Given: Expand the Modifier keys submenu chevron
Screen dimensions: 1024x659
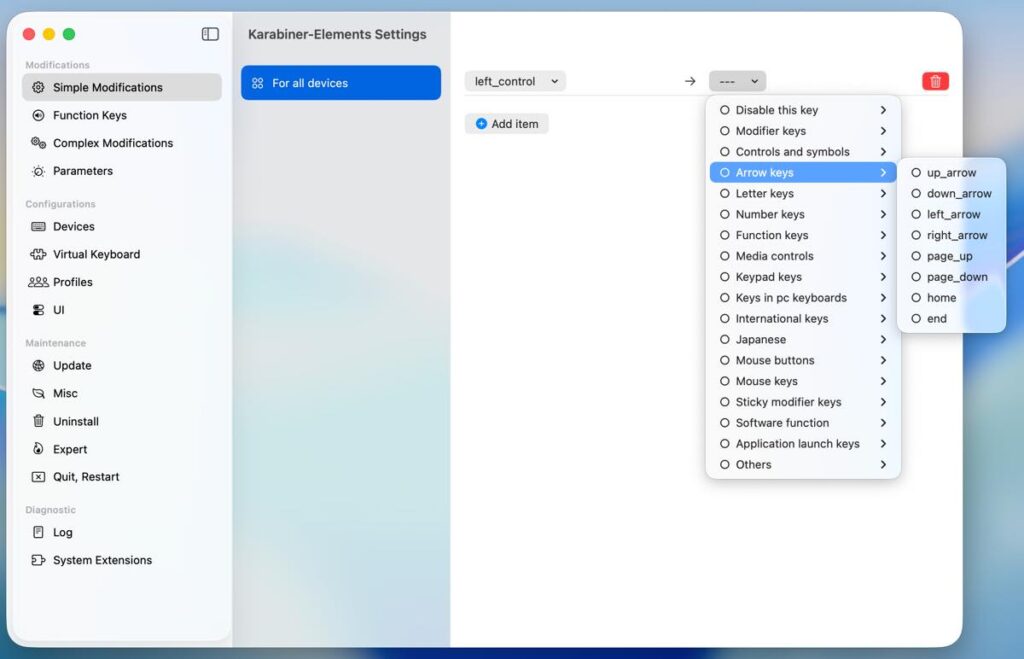Looking at the screenshot, I should click(883, 131).
